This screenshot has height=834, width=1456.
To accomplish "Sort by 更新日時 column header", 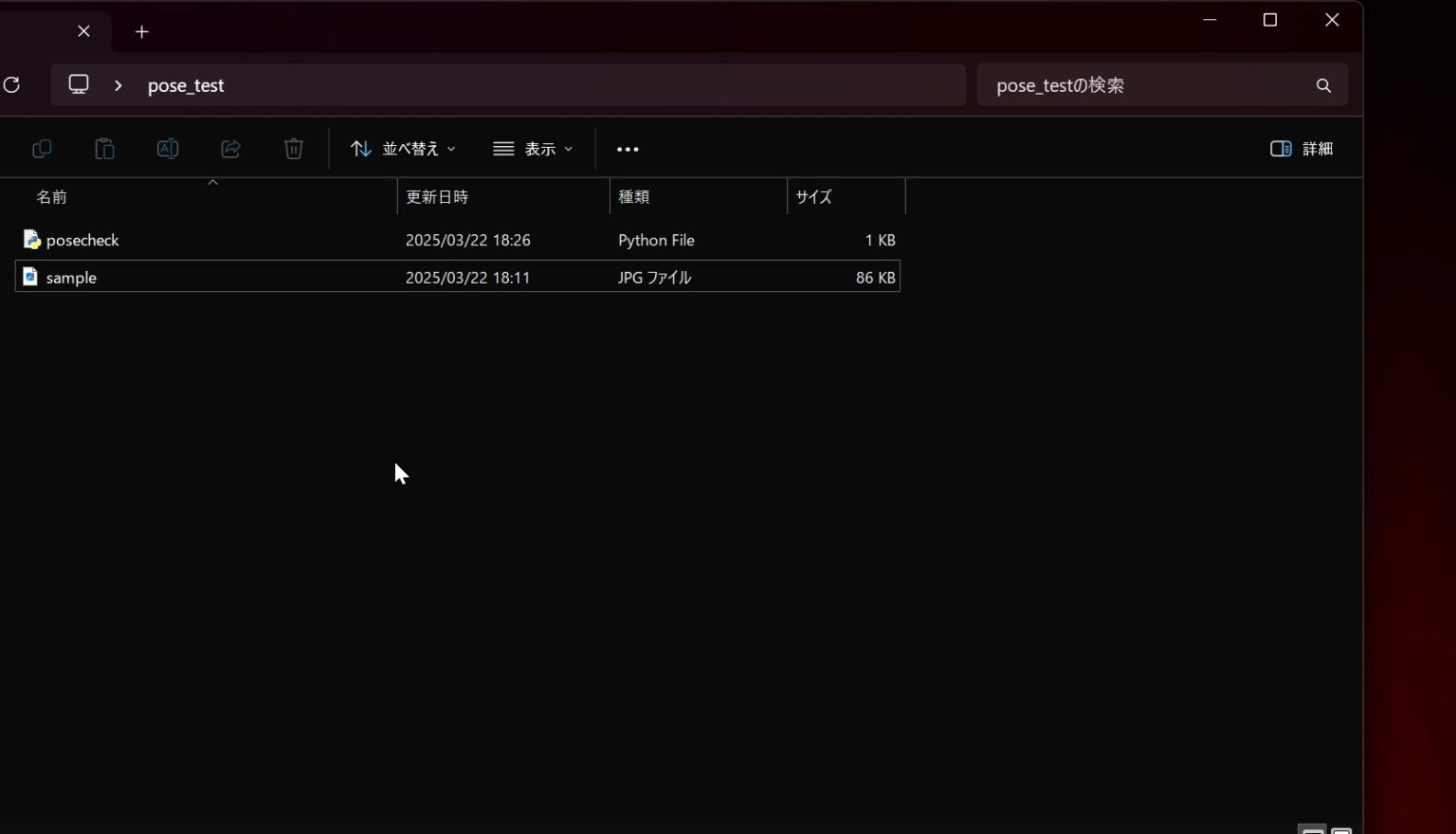I will point(437,197).
